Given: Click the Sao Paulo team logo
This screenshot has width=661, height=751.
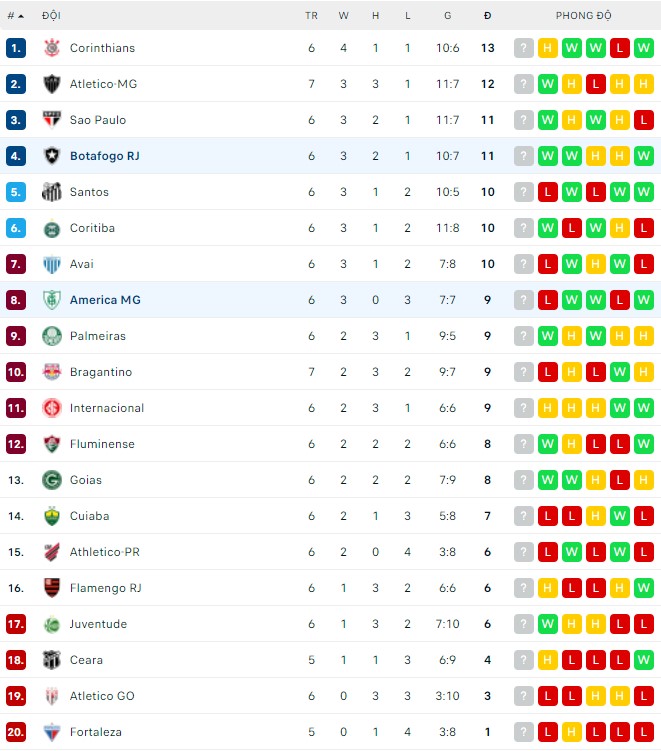Looking at the screenshot, I should pyautogui.click(x=52, y=120).
